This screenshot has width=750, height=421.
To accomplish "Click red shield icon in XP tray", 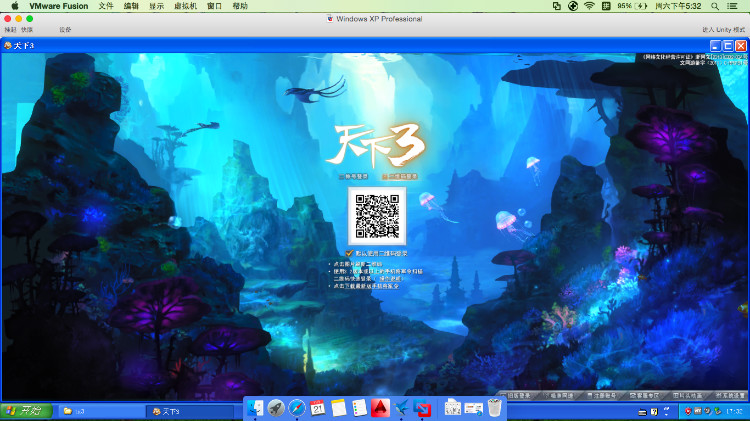I will [x=688, y=411].
